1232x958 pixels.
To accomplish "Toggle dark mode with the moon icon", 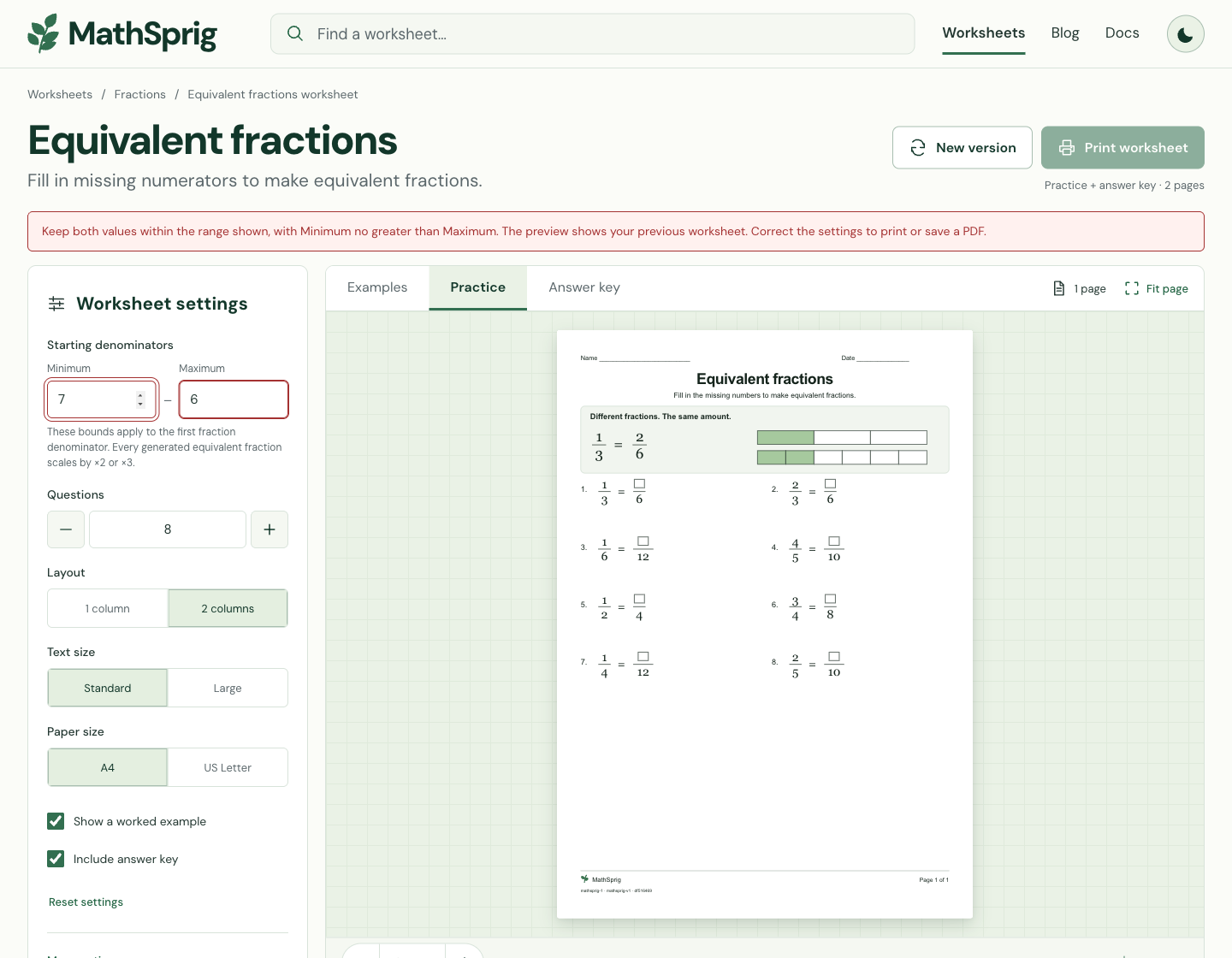I will (x=1186, y=34).
